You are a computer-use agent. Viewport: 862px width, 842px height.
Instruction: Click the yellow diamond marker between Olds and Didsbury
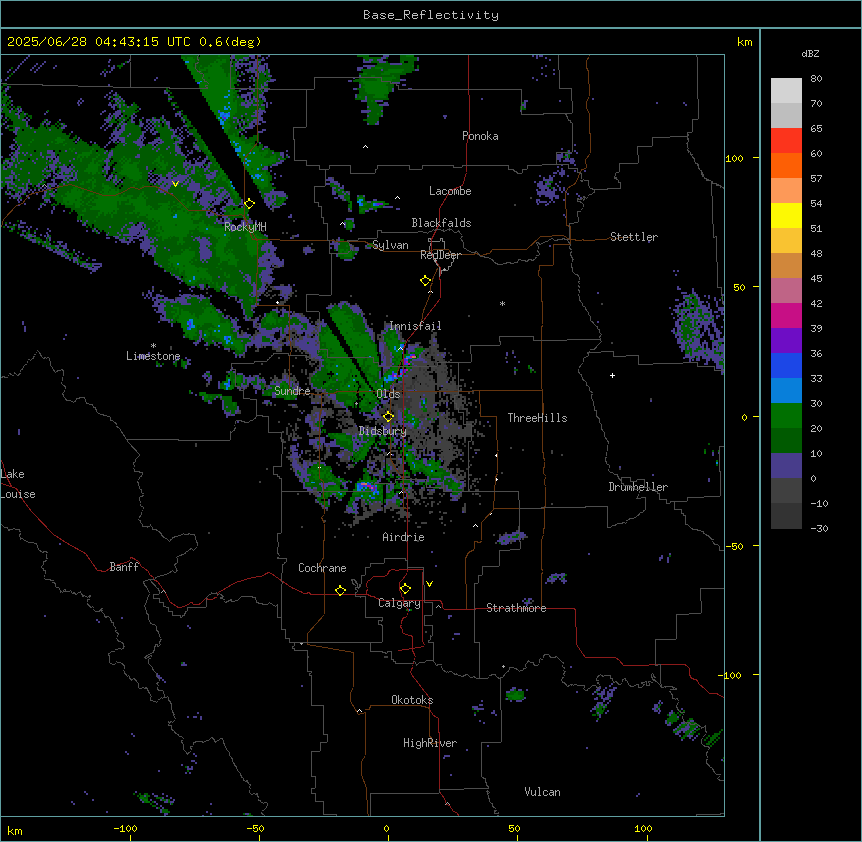(x=389, y=416)
